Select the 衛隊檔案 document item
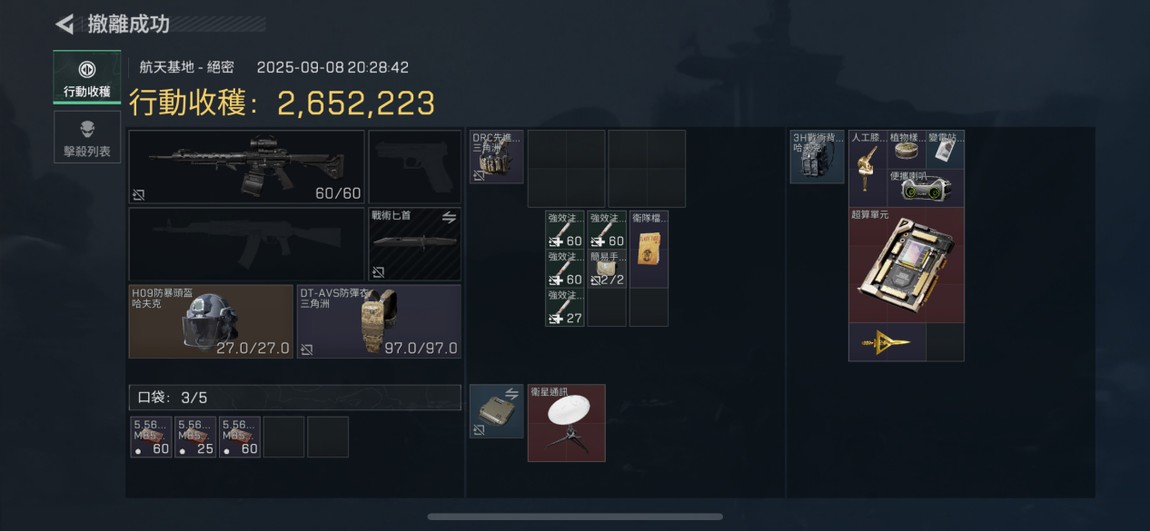The height and width of the screenshot is (531, 1150). (x=648, y=249)
